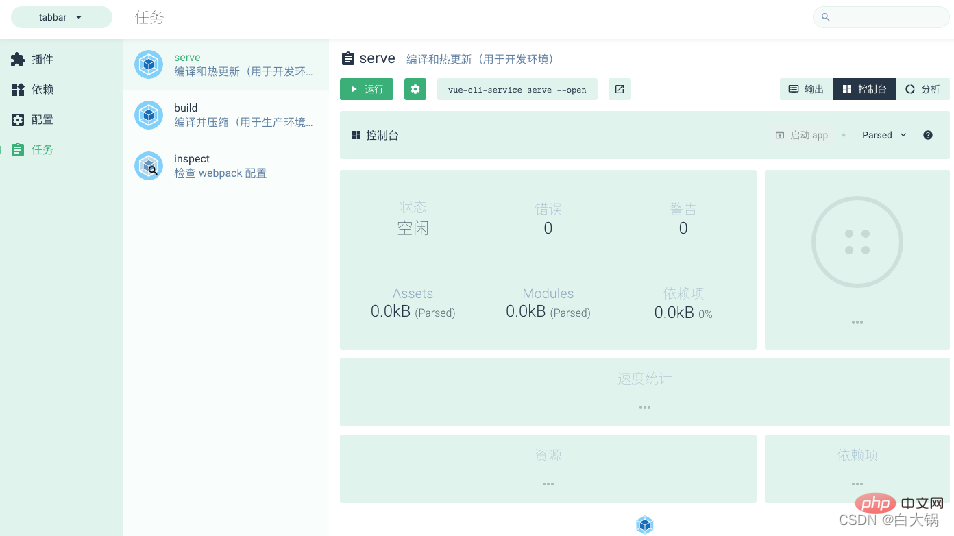
Task: Open the Parsed size mode dropdown
Action: coord(883,135)
